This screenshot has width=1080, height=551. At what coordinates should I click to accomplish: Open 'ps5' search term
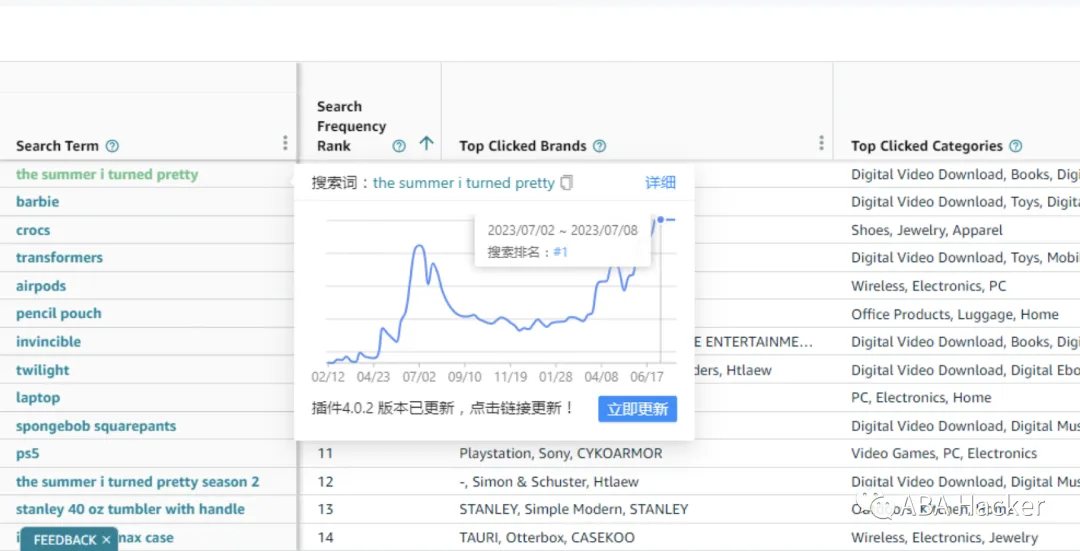[x=28, y=453]
